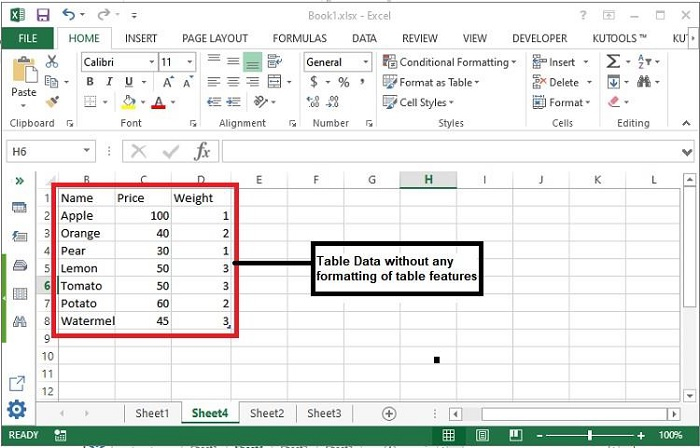Toggle Bold formatting

(90, 82)
